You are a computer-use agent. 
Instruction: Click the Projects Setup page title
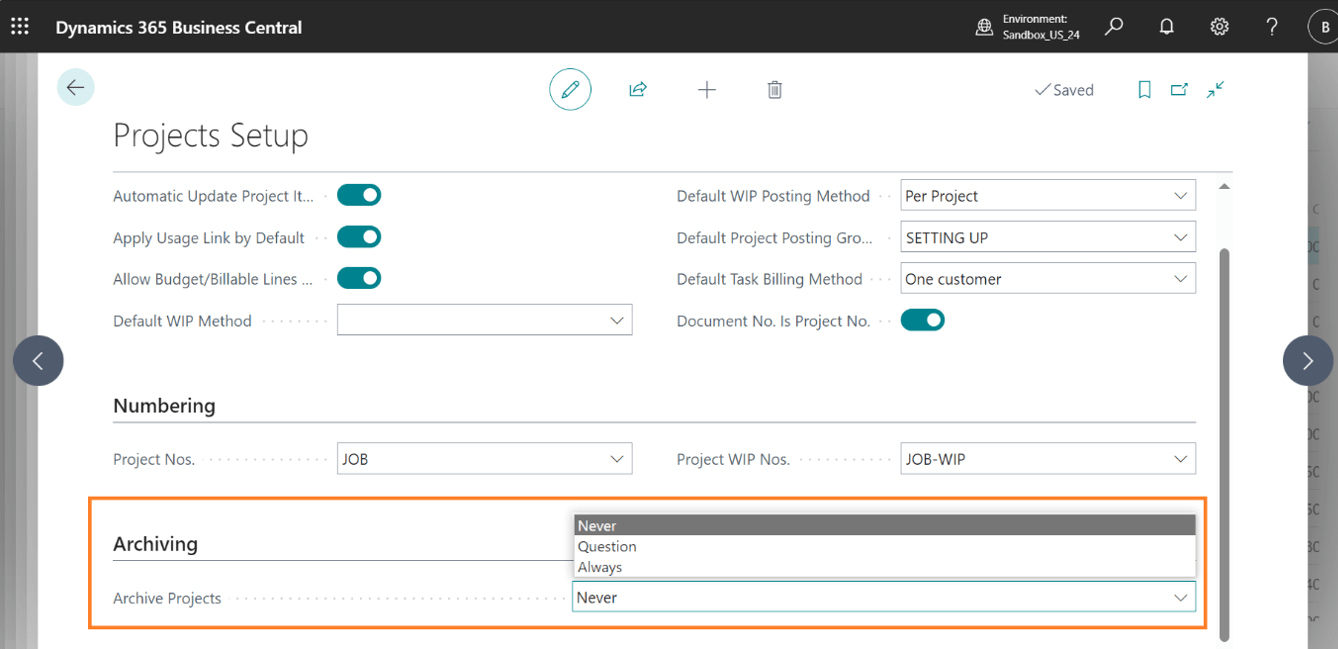pos(211,135)
